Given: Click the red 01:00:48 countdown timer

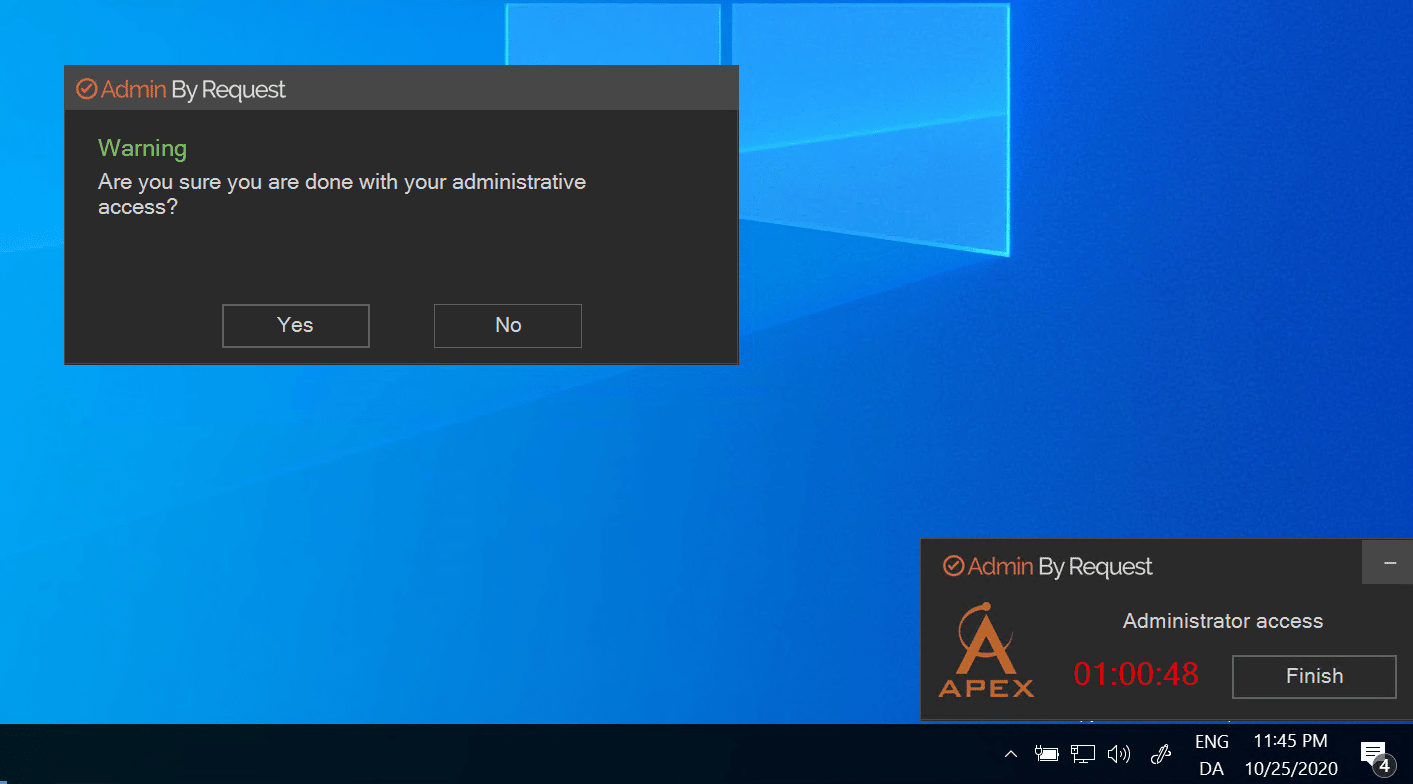Looking at the screenshot, I should click(1136, 675).
